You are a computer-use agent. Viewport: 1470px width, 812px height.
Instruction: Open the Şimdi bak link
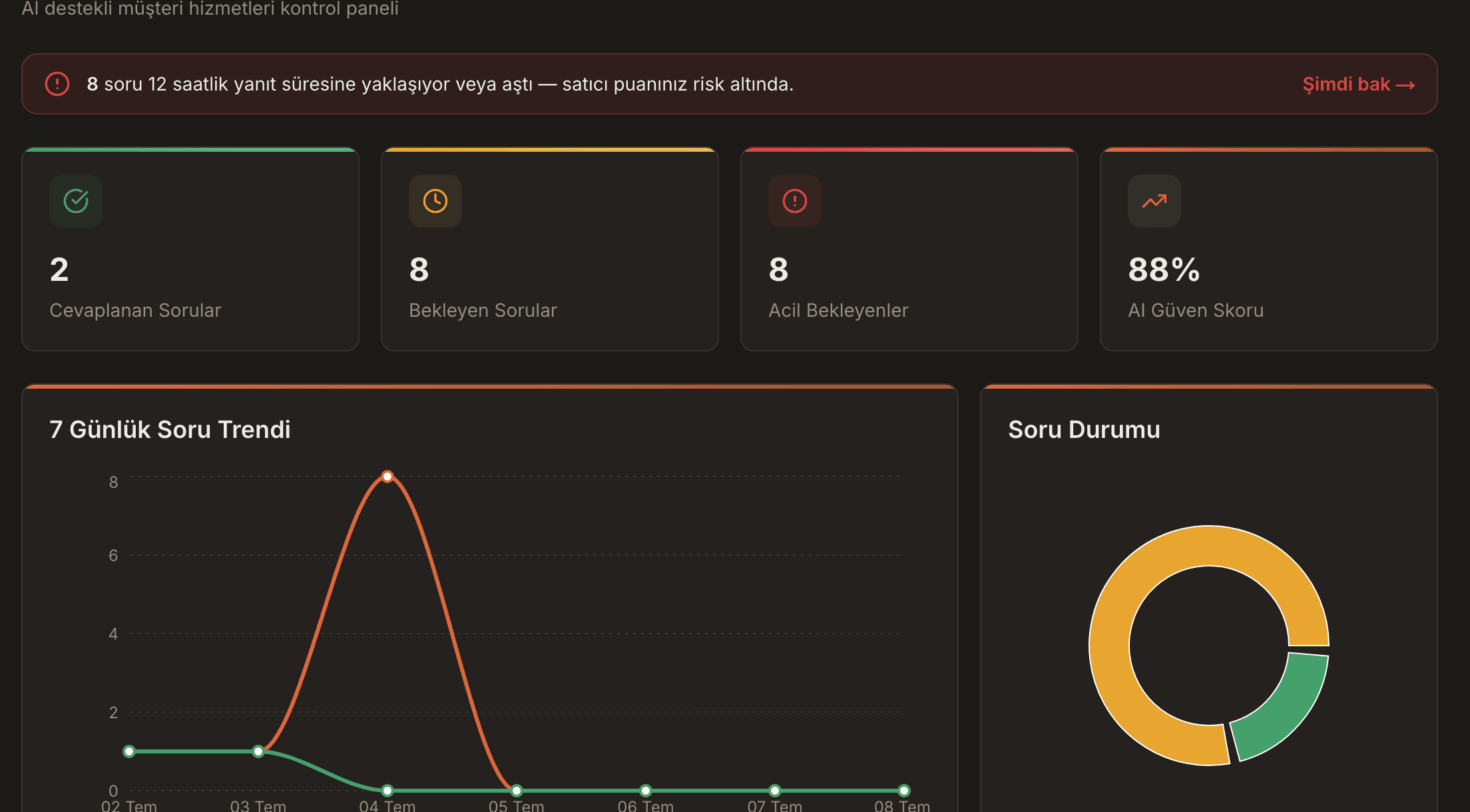[x=1358, y=85]
